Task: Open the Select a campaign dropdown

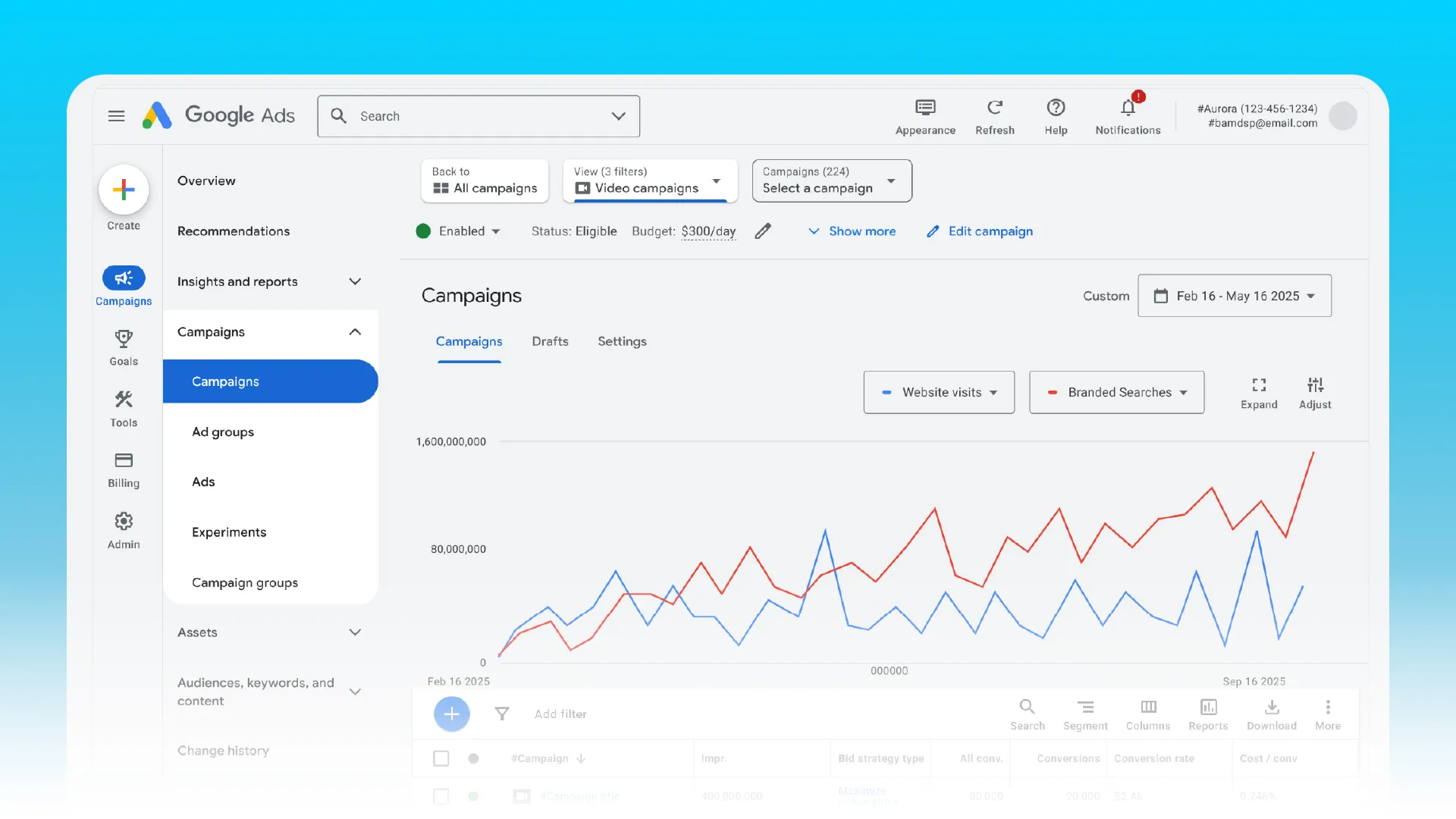Action: point(832,180)
